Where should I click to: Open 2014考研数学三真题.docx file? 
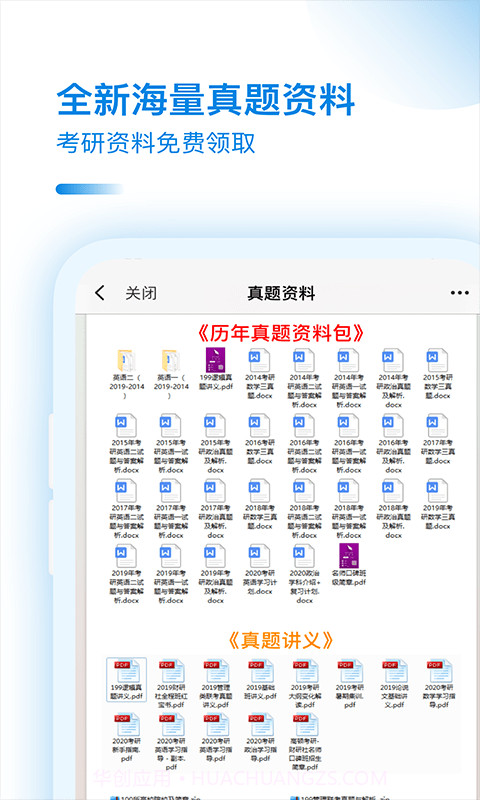point(260,373)
